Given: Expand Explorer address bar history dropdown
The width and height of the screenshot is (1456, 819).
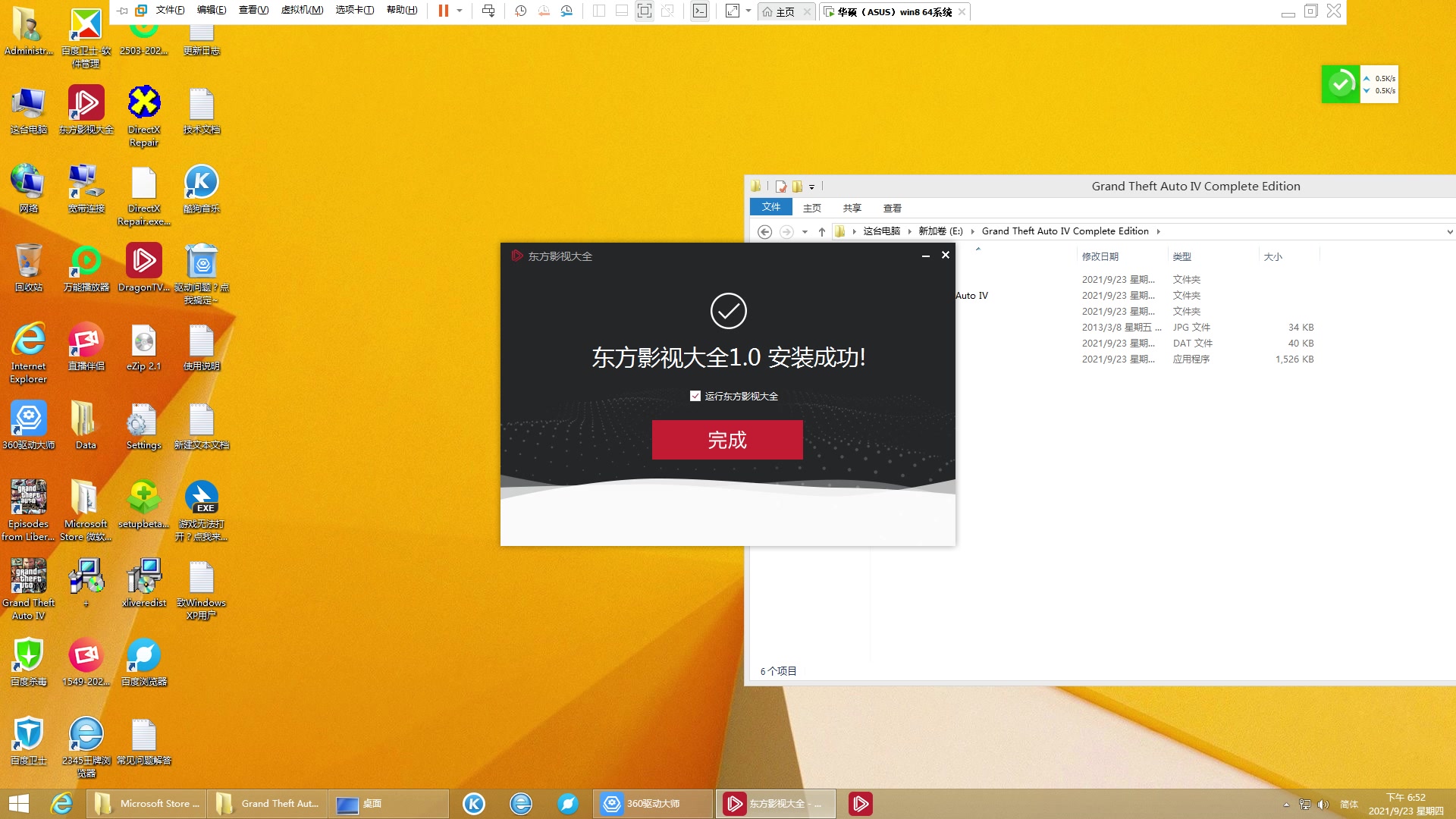Looking at the screenshot, I should pyautogui.click(x=1449, y=232).
